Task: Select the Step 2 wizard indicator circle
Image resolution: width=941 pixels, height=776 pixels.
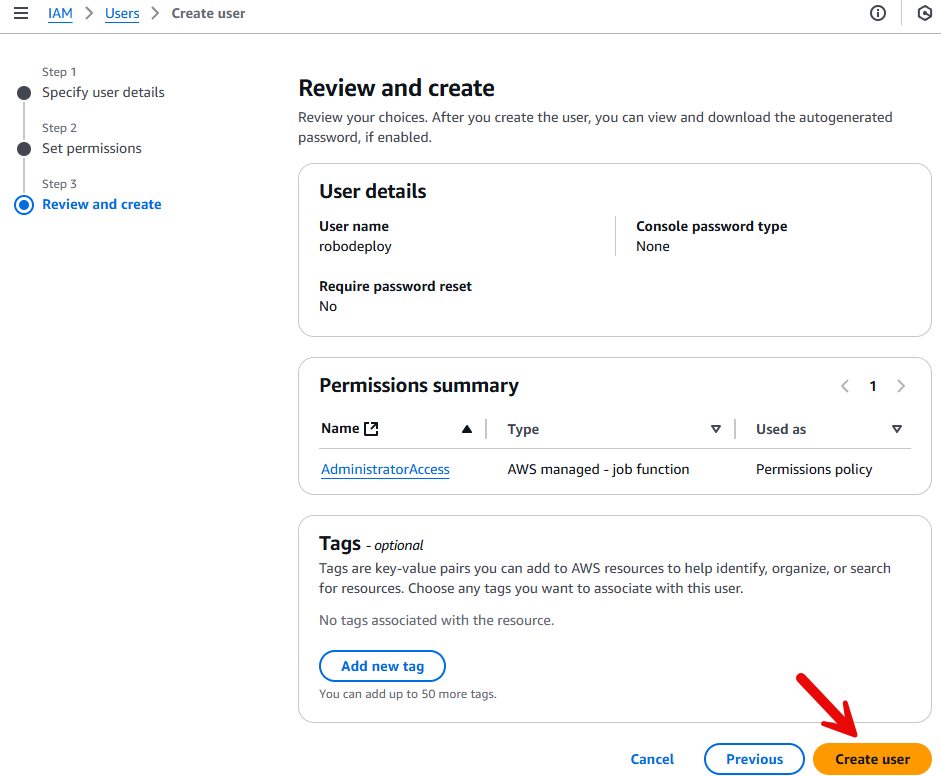Action: (x=24, y=149)
